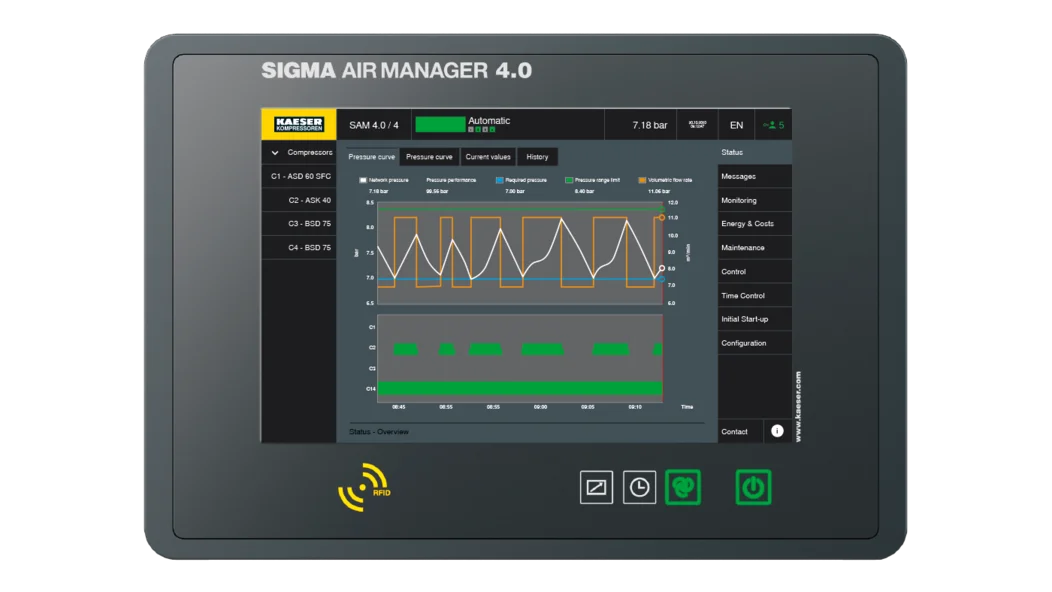Switch to the History tab
Screen dimensions: 1052x592
click(x=537, y=157)
